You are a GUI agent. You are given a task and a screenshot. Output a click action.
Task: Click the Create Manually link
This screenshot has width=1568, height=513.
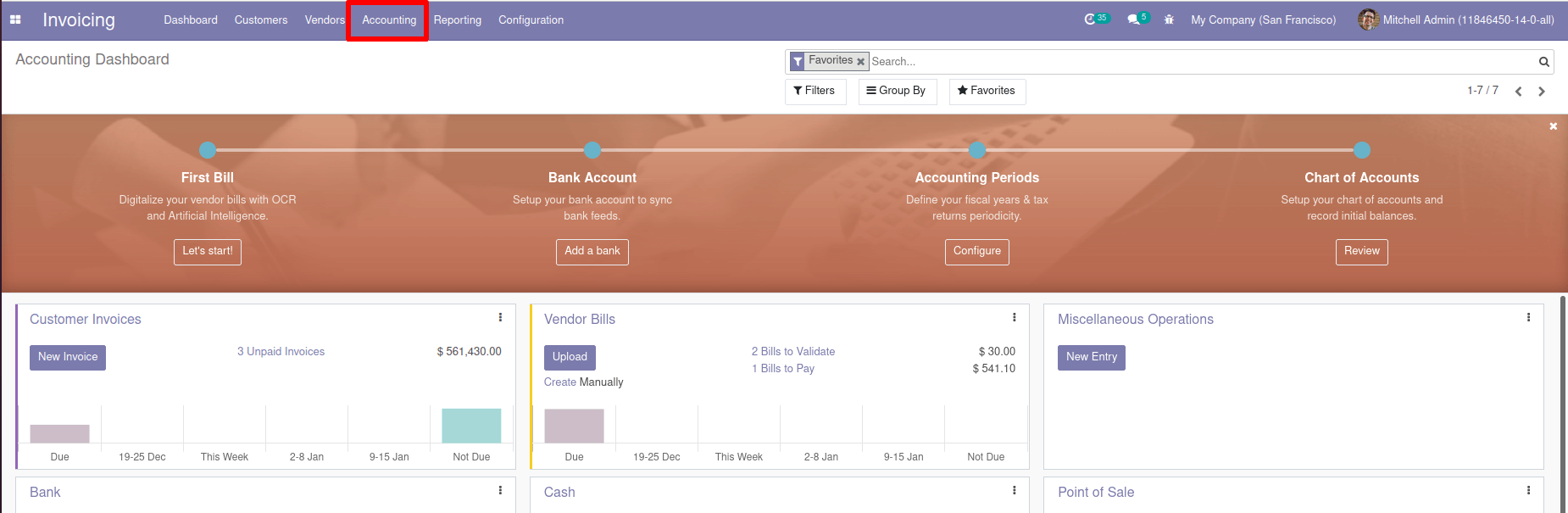(x=583, y=382)
